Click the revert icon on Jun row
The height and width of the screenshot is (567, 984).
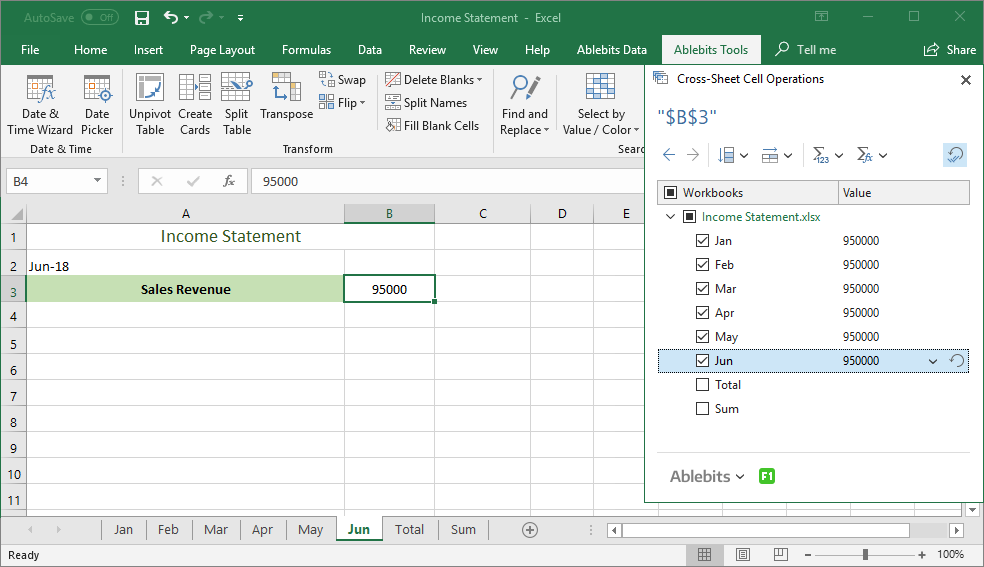click(957, 361)
